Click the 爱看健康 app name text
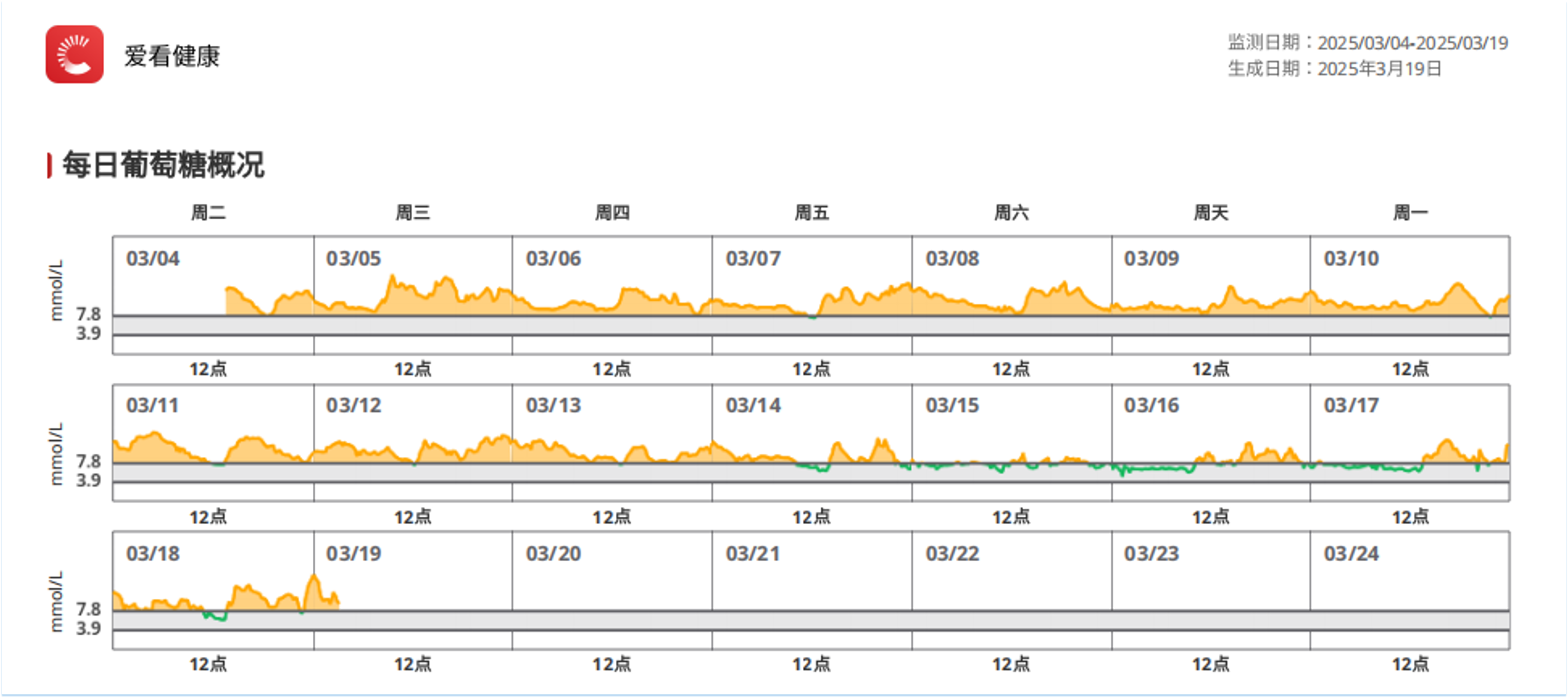The height and width of the screenshot is (698, 1568). click(172, 56)
